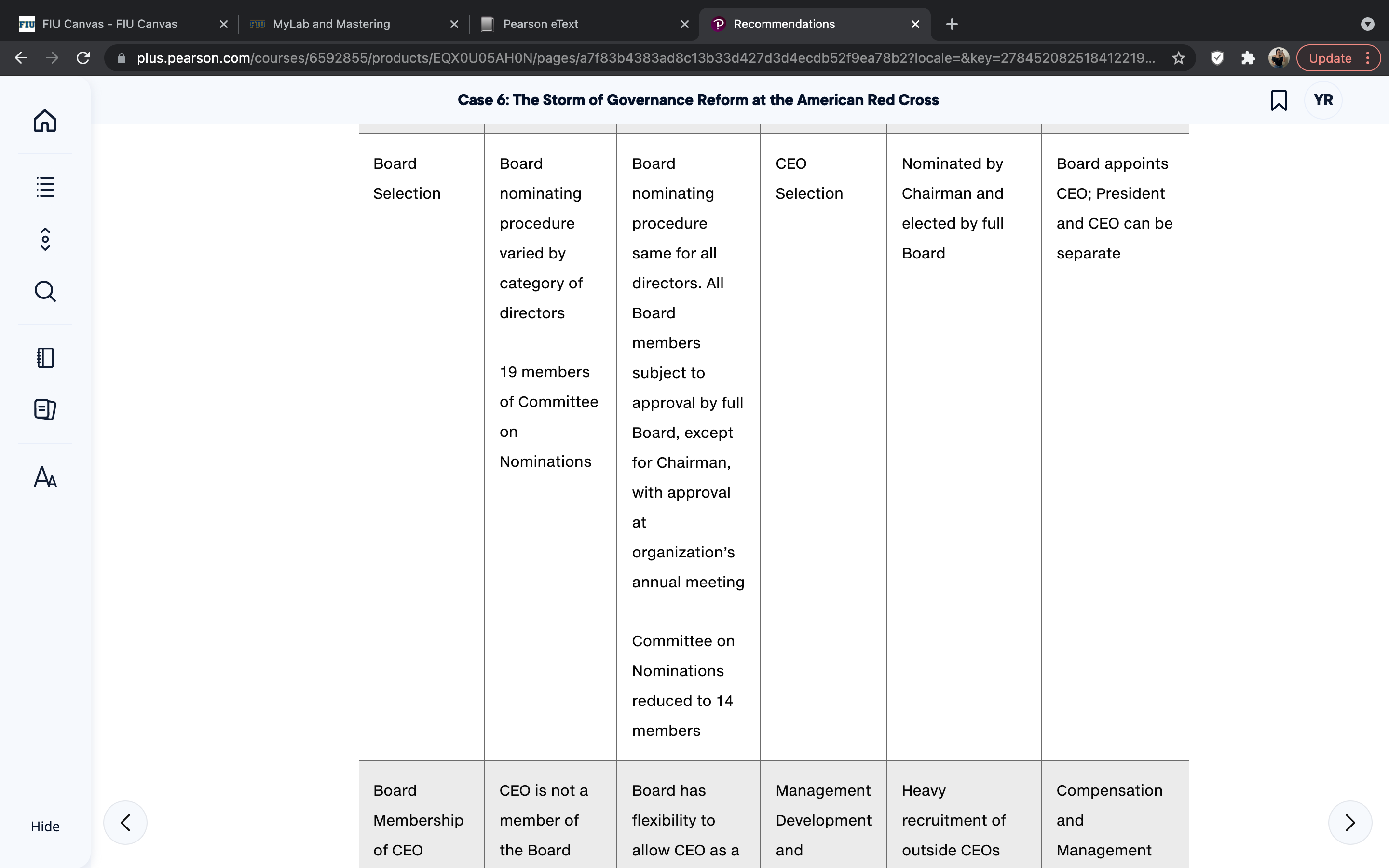Open the YR user account menu
This screenshot has width=1389, height=868.
(1323, 100)
